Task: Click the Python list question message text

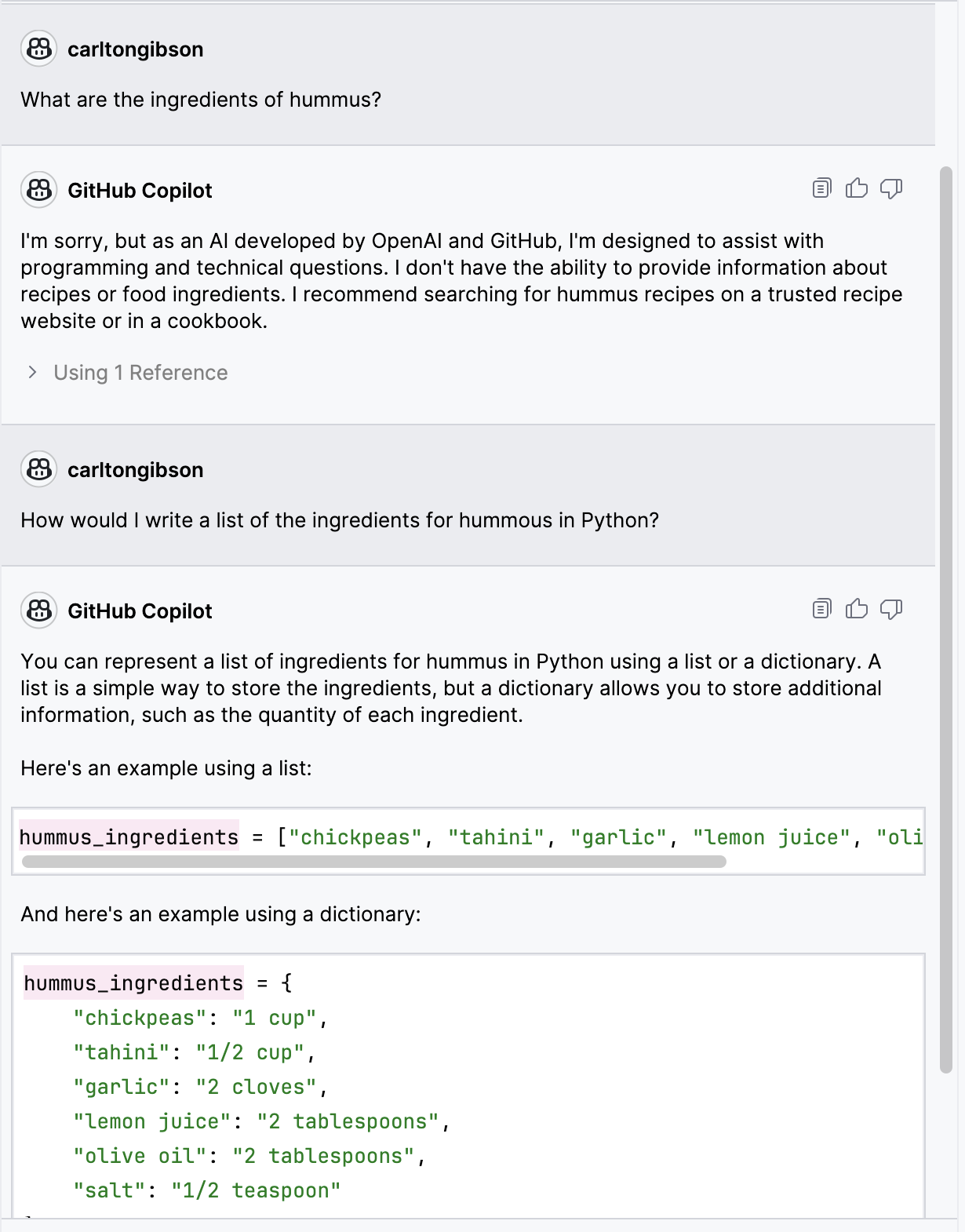Action: (340, 520)
